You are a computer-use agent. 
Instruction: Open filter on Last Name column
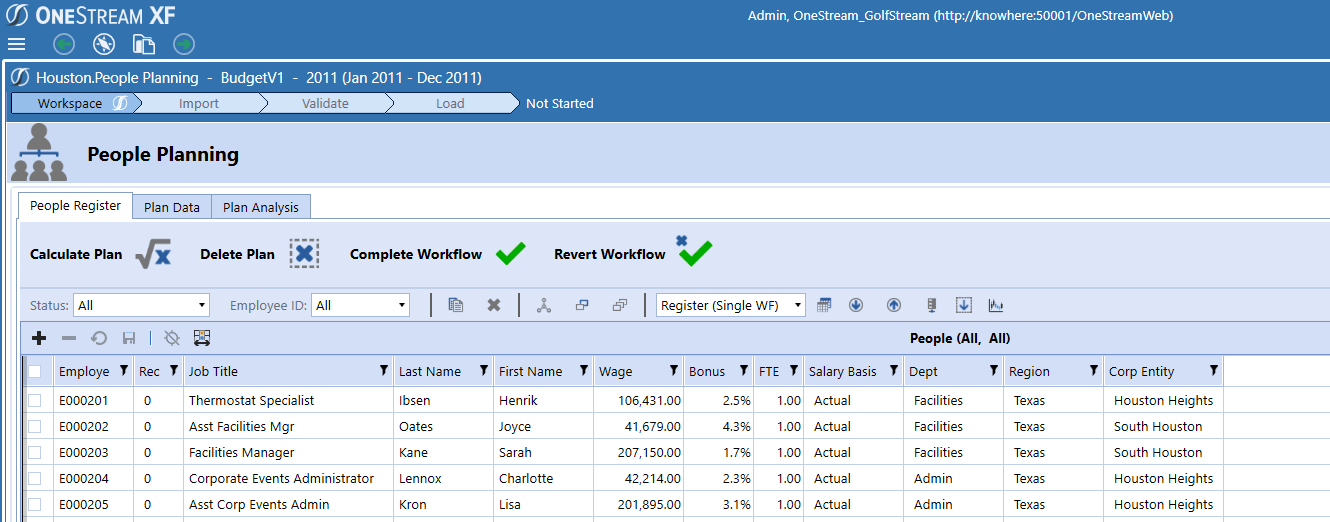[483, 370]
